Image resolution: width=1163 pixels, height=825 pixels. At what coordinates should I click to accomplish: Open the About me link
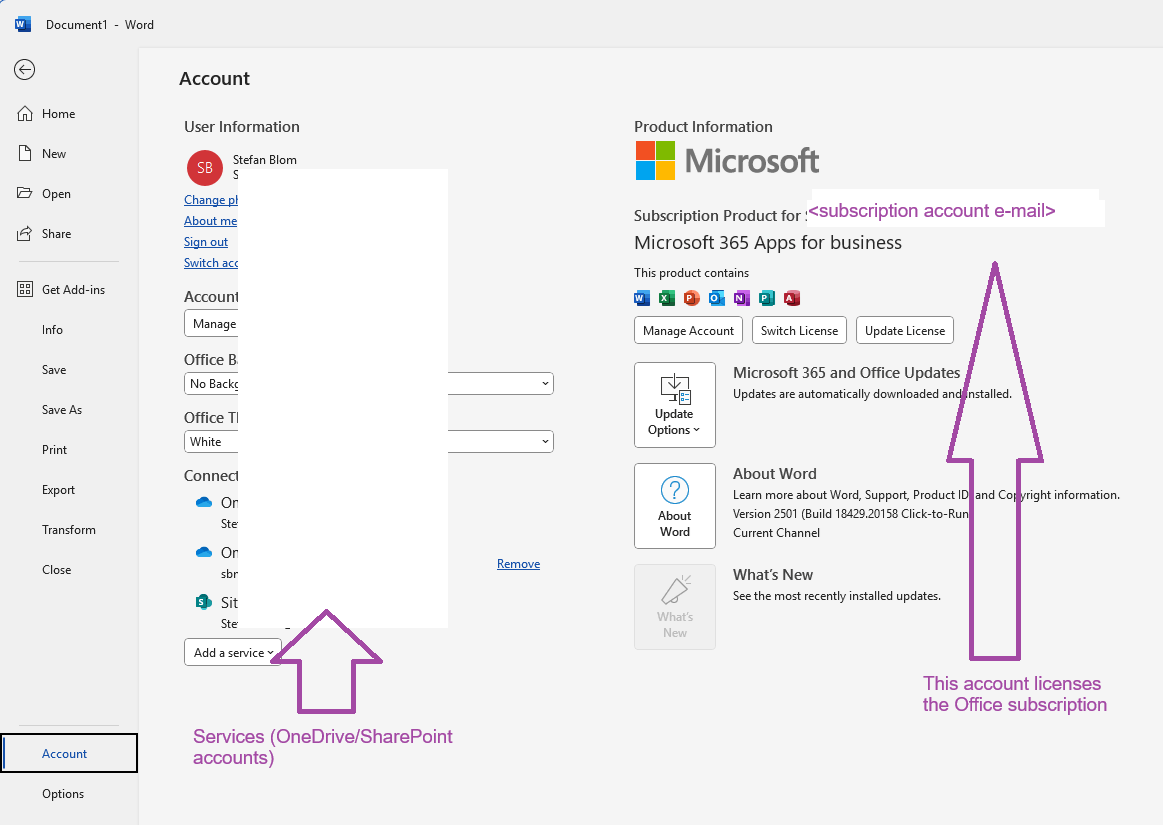tap(211, 220)
